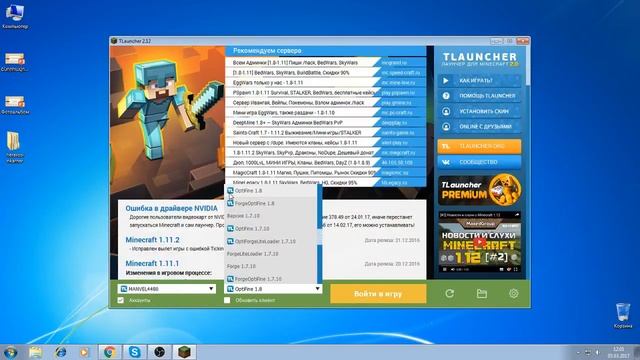The width and height of the screenshot is (640, 360).
Task: Select Forge 1.7.10 from the list
Action: coord(270,266)
